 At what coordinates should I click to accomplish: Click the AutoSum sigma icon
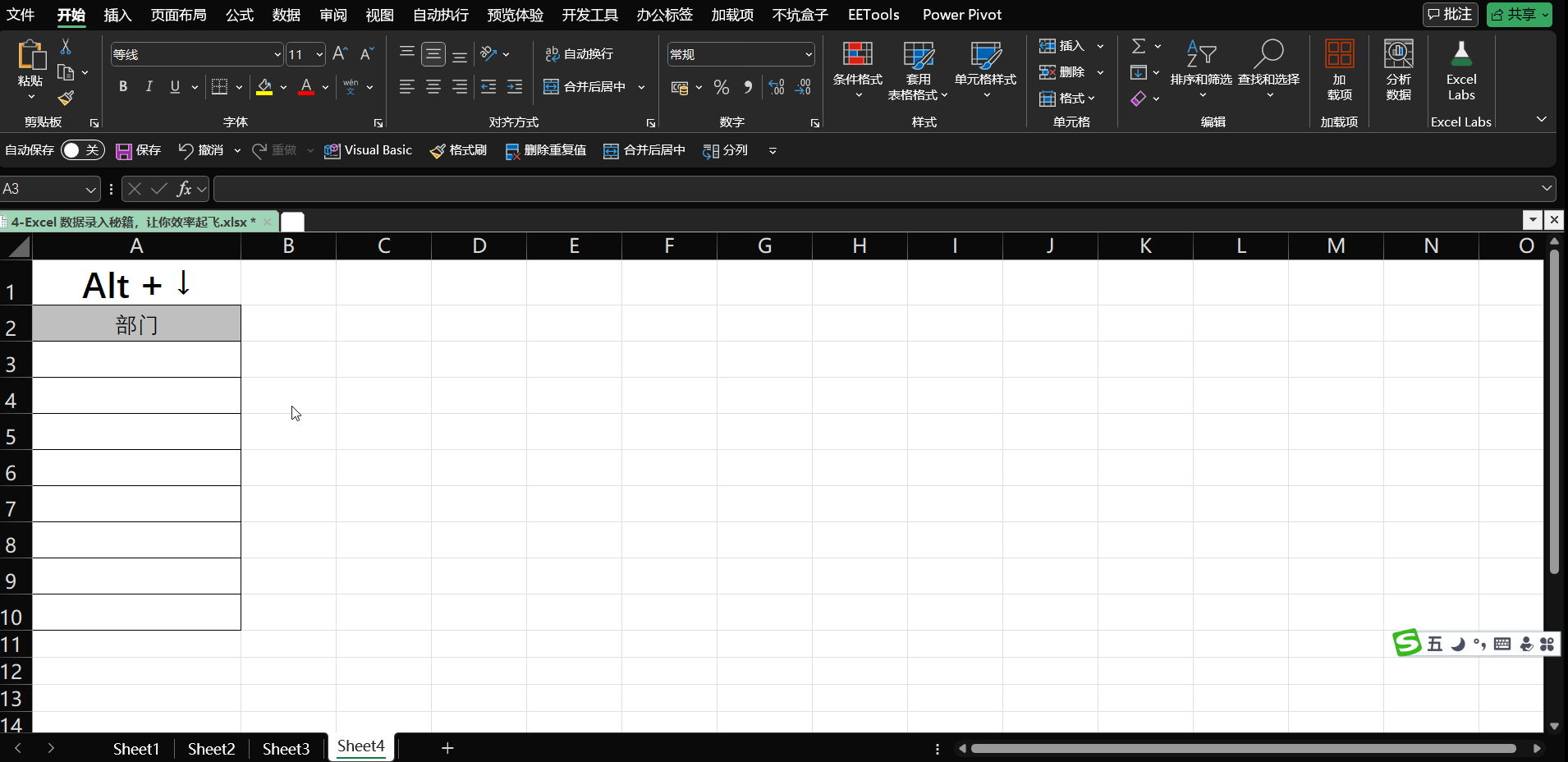point(1139,46)
